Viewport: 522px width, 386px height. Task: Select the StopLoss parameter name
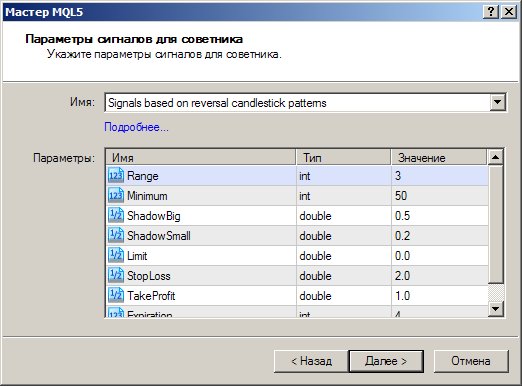click(x=149, y=276)
